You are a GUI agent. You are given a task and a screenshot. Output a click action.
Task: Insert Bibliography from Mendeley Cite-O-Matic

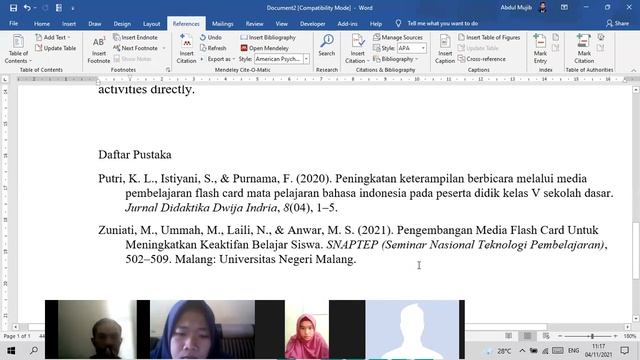(x=268, y=37)
